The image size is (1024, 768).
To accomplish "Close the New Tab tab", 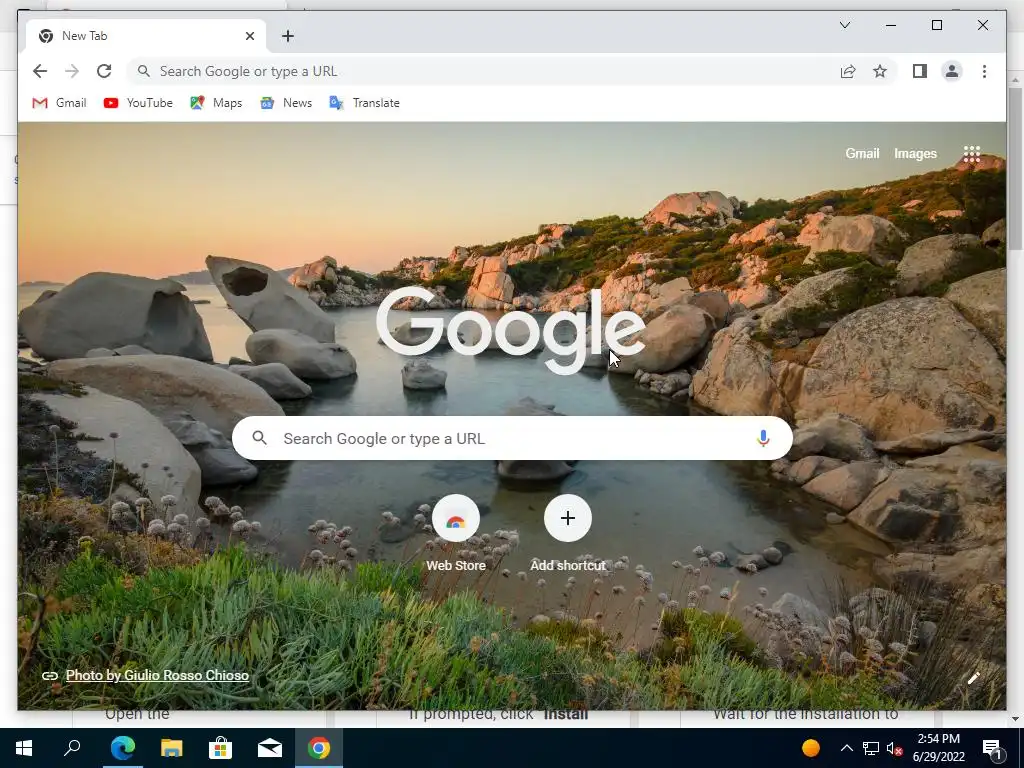I will [x=249, y=36].
